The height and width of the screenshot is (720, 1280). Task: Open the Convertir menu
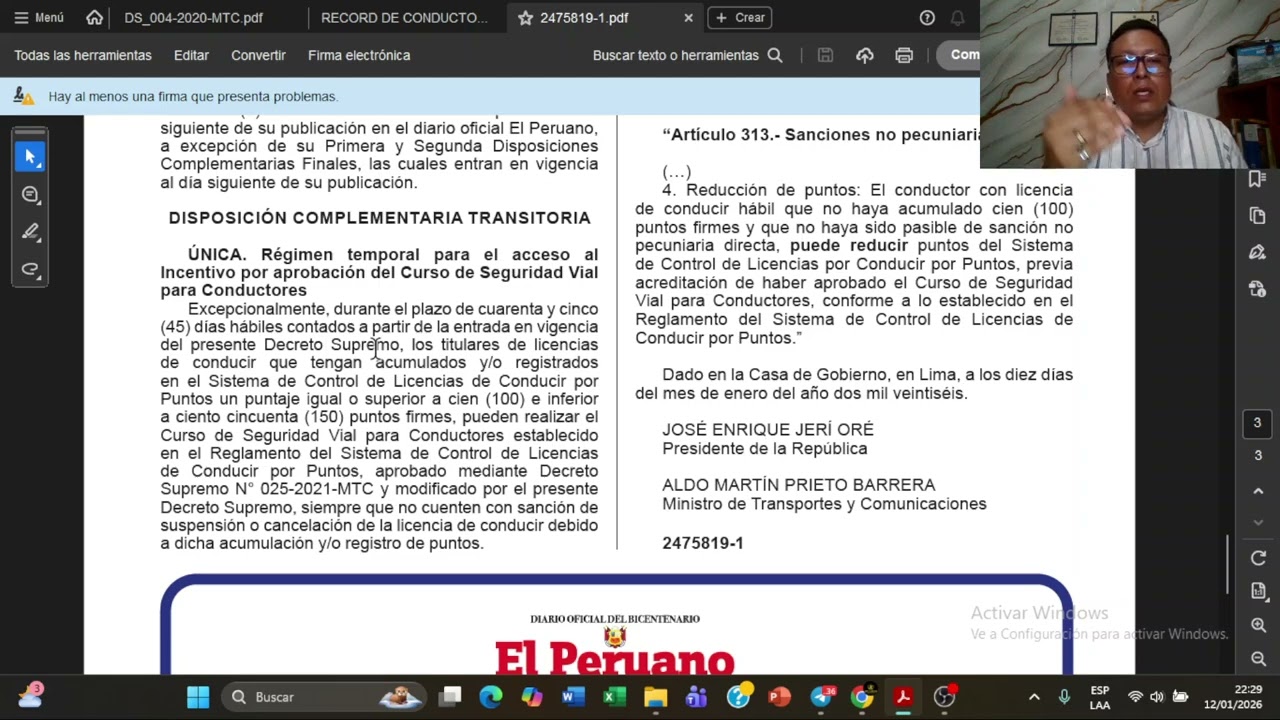click(258, 55)
